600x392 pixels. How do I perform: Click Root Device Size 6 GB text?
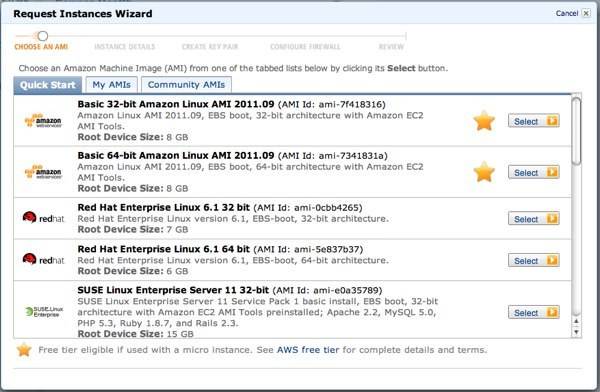coord(133,271)
